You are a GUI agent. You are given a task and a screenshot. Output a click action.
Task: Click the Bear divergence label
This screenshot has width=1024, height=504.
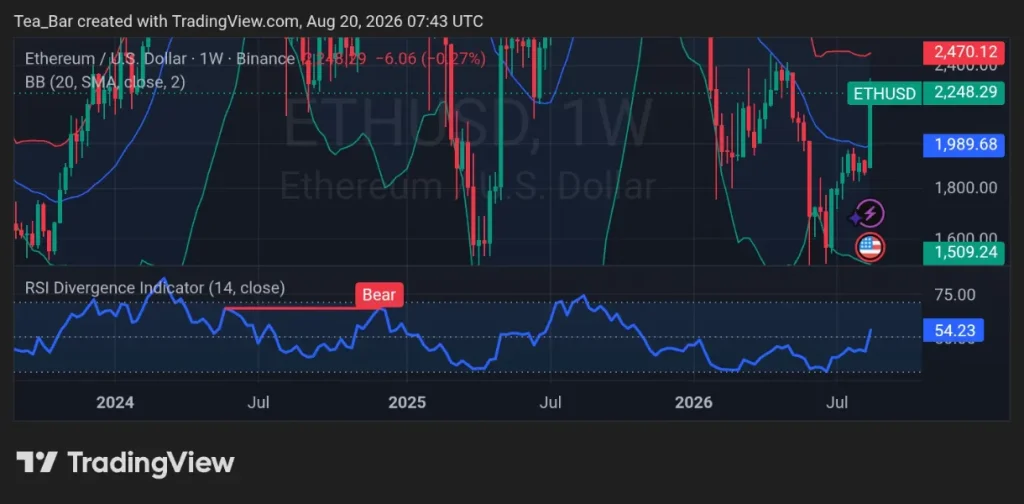(x=379, y=295)
